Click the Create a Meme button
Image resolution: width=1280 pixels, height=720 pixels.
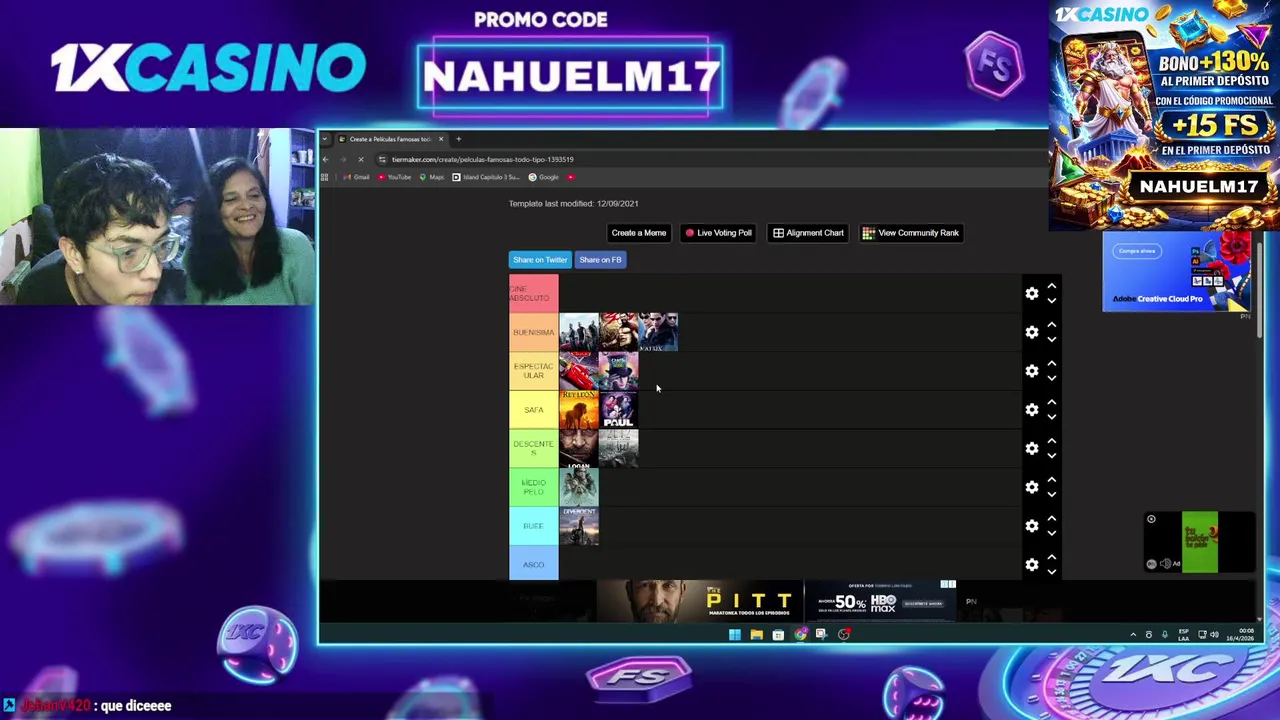coord(638,233)
